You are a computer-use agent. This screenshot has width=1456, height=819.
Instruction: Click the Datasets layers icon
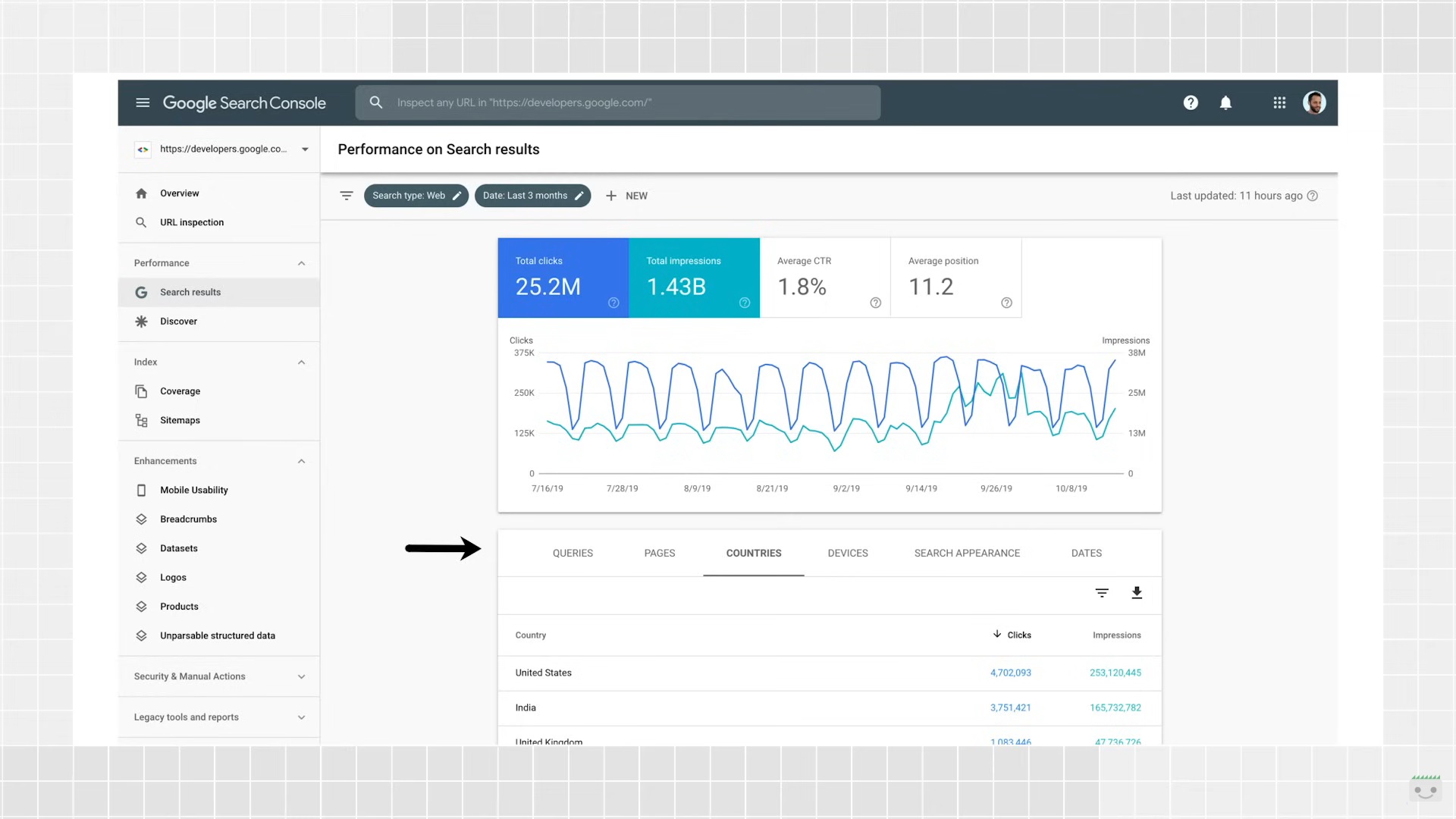coord(141,548)
